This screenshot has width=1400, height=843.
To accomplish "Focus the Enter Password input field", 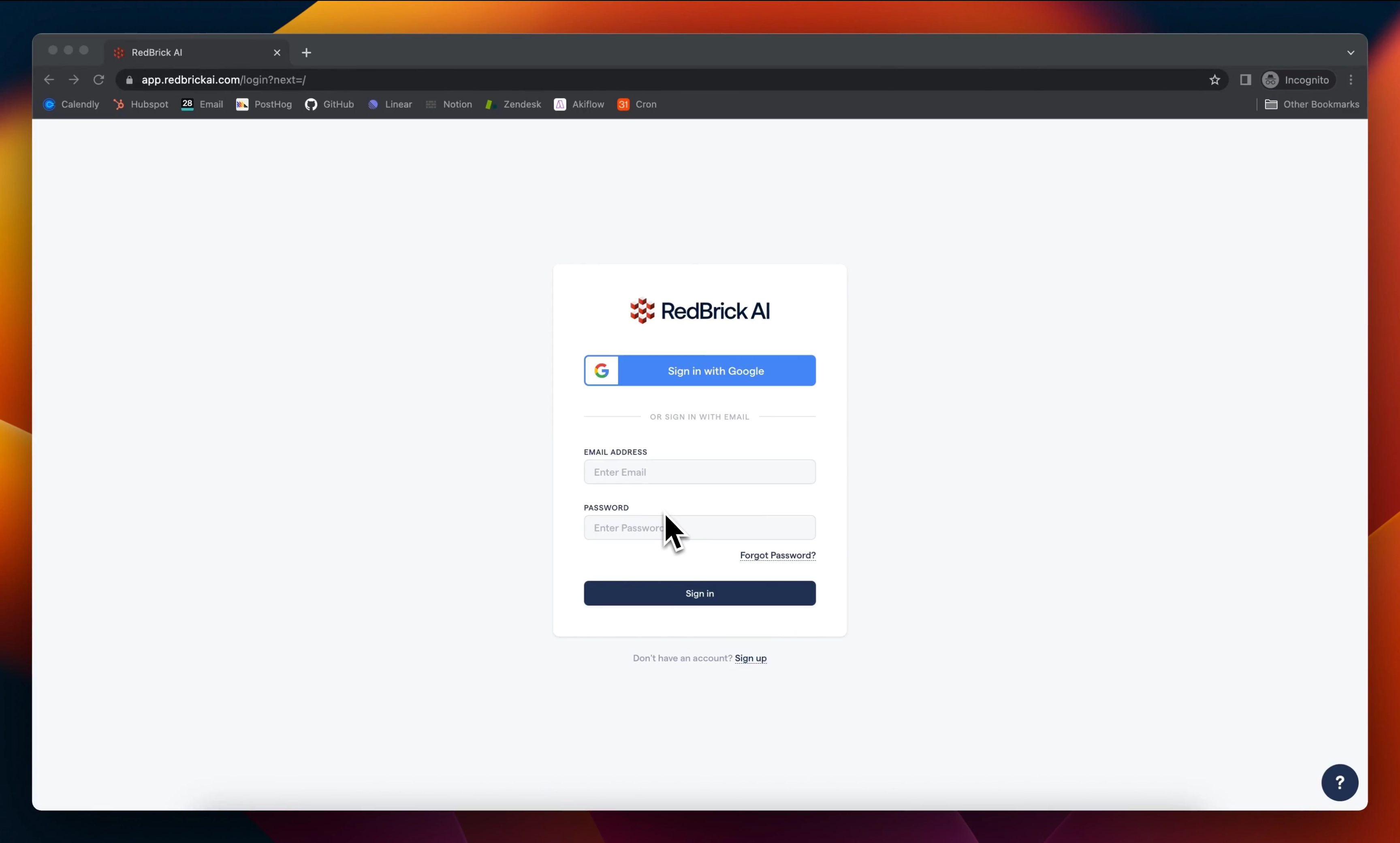I will (700, 527).
